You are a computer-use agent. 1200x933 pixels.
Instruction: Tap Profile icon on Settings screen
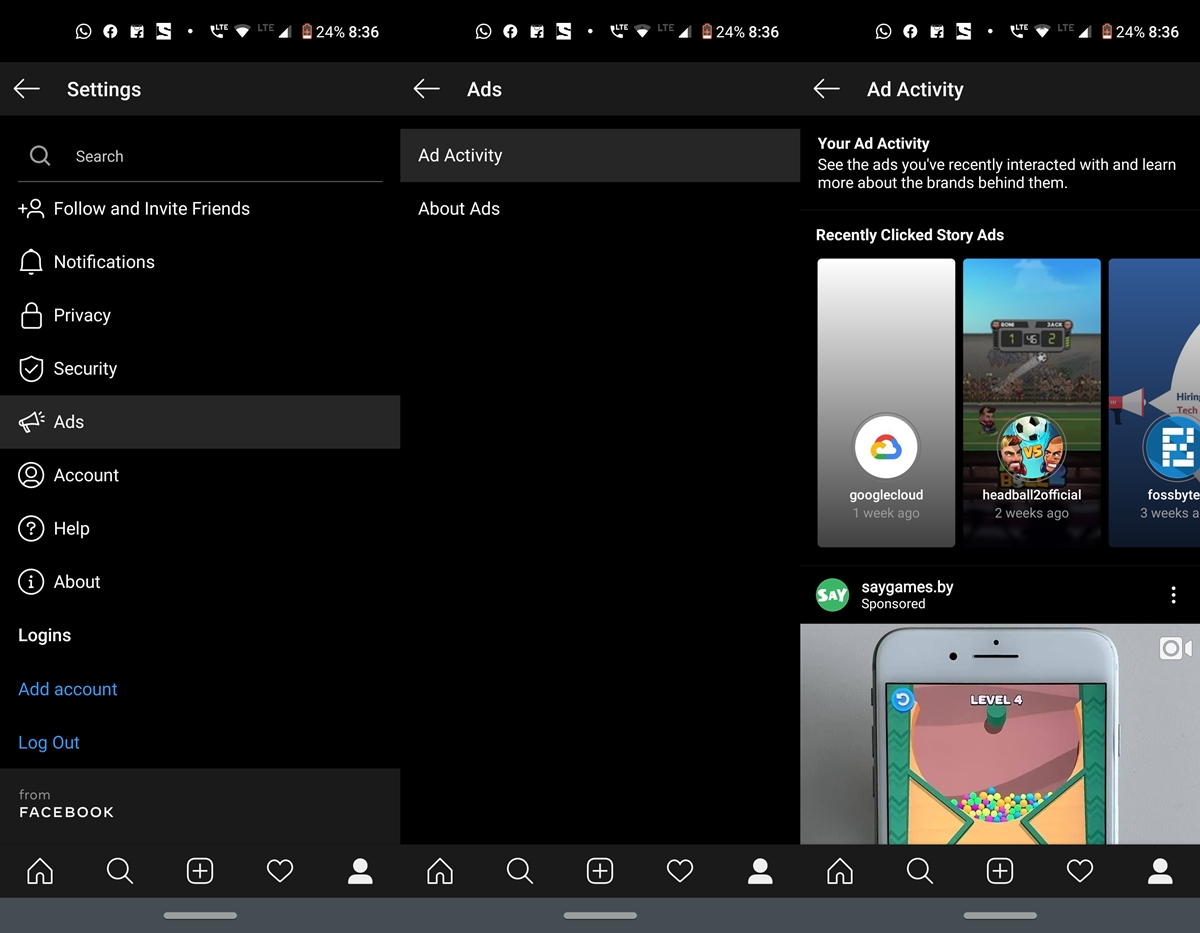tap(360, 871)
